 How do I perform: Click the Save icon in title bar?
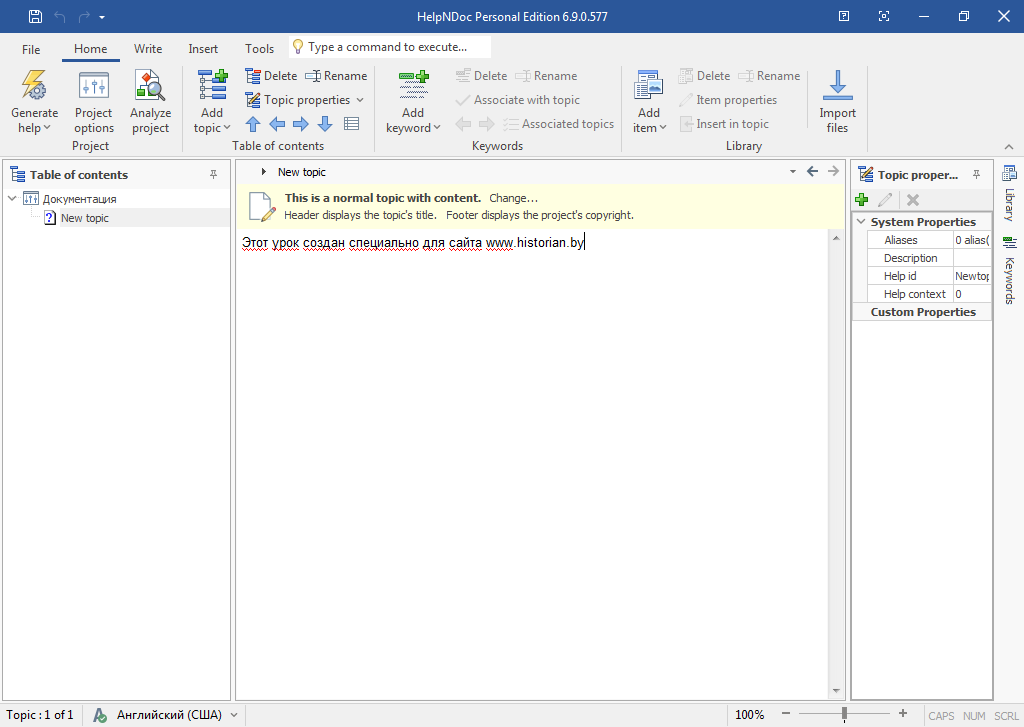[35, 16]
